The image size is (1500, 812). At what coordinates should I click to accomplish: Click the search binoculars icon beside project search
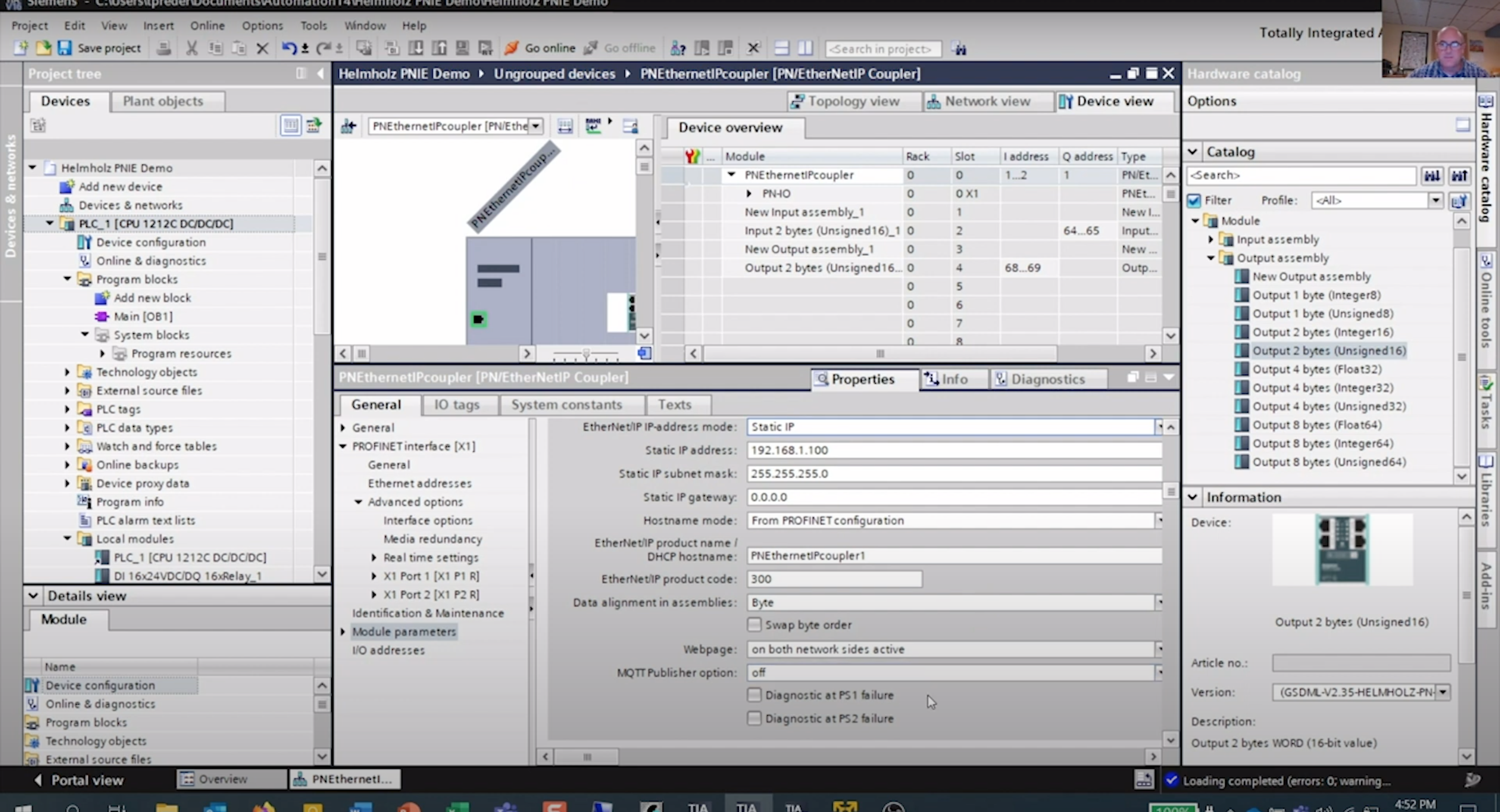tap(959, 49)
